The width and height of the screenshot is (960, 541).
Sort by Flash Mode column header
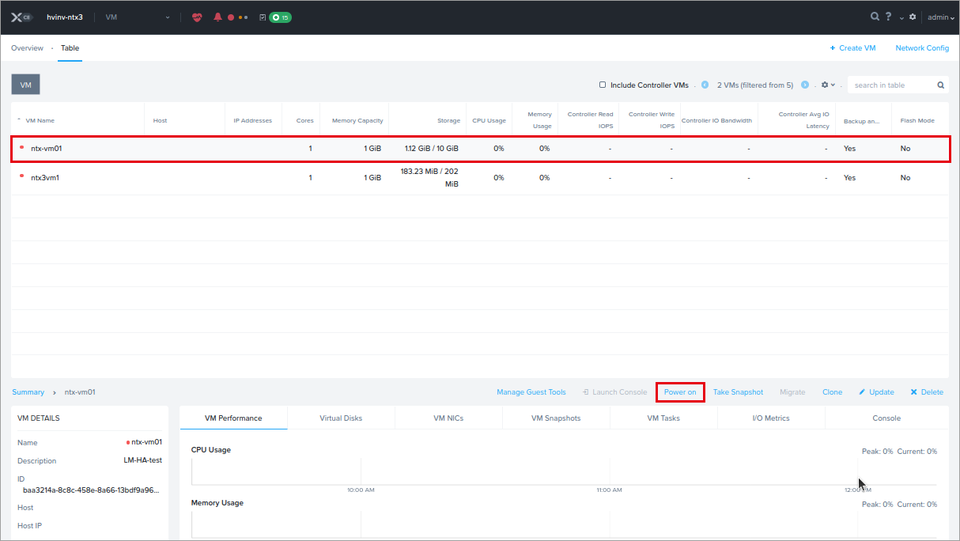(917, 121)
